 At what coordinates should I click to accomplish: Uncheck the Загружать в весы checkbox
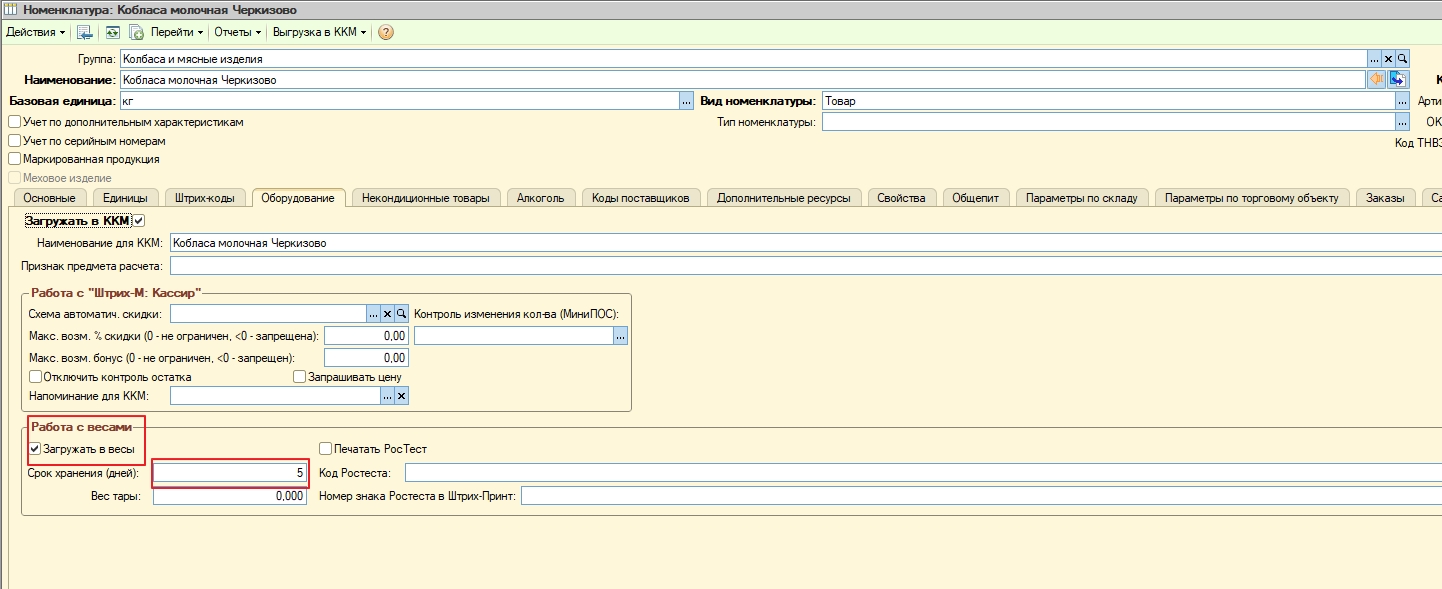pyautogui.click(x=36, y=449)
